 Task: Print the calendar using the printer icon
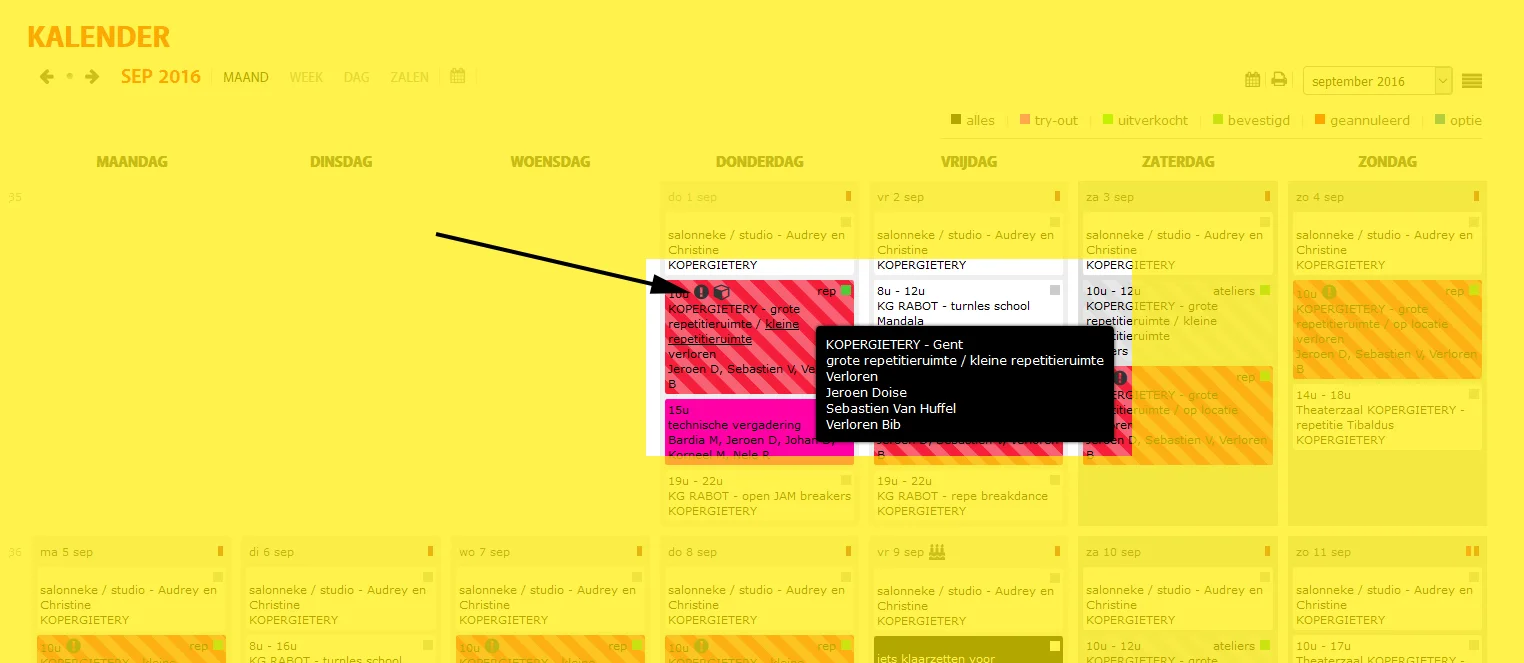[x=1279, y=80]
